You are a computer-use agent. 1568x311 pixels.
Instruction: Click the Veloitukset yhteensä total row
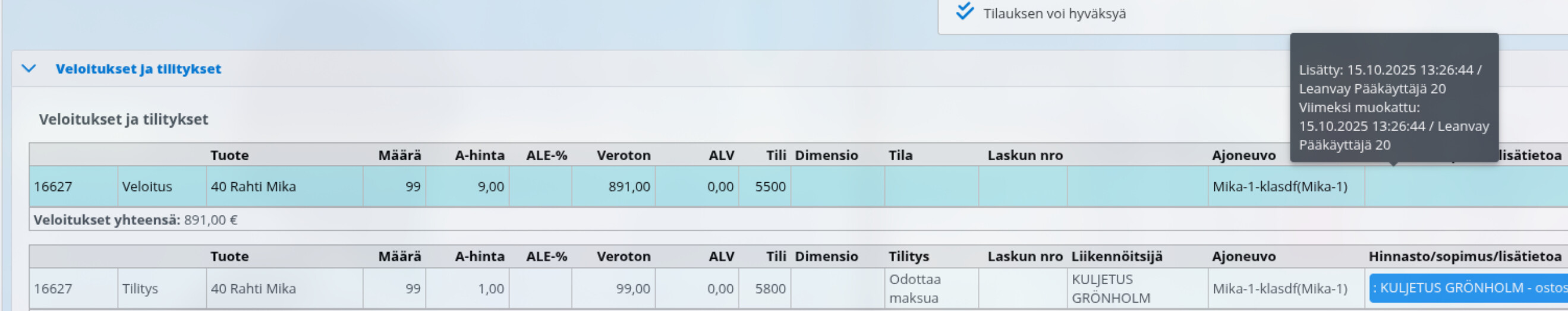(135, 220)
